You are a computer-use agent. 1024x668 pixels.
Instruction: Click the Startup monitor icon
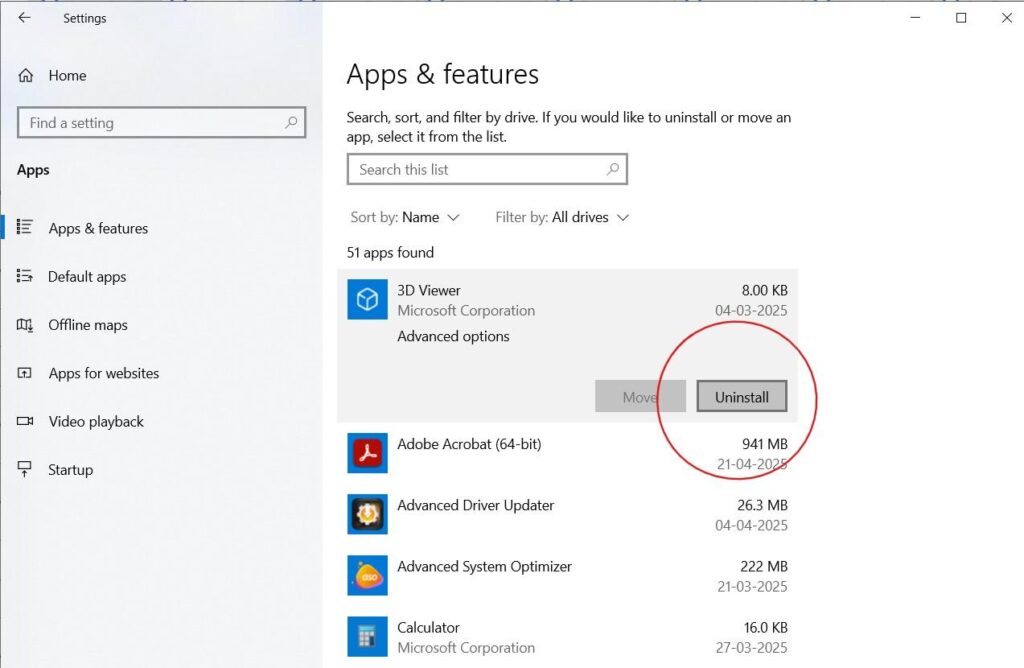pyautogui.click(x=25, y=469)
